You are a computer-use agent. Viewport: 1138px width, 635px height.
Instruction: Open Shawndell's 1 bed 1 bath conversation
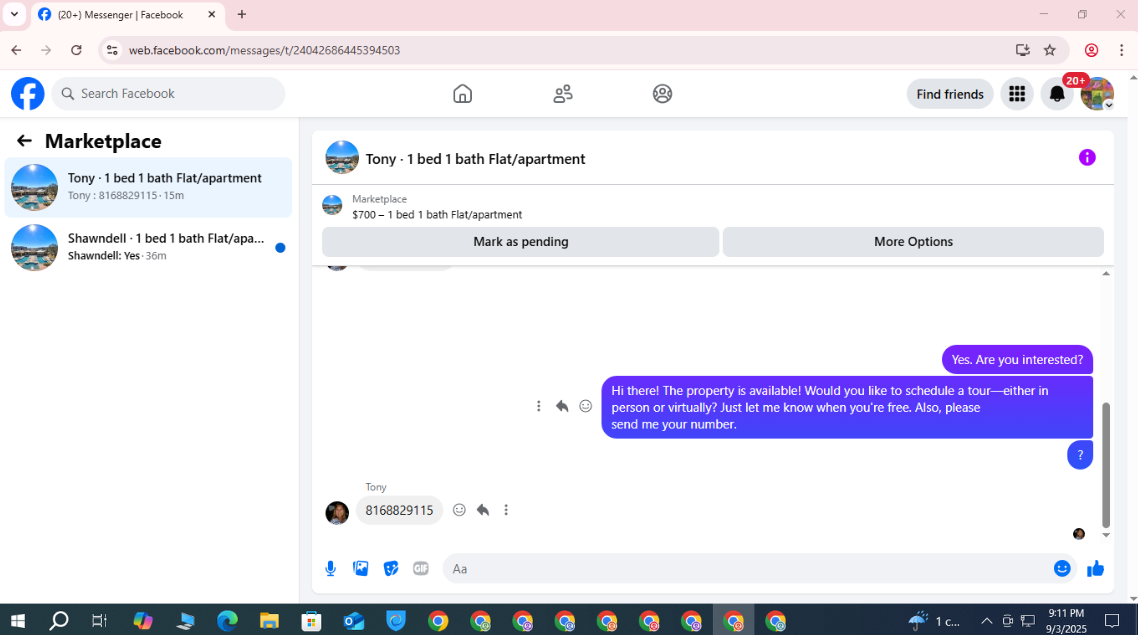pos(148,247)
